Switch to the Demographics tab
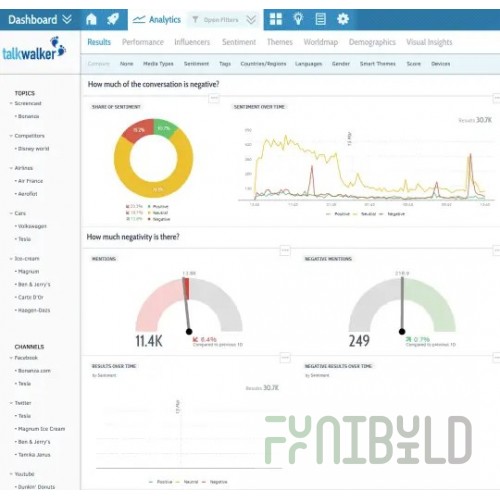 coord(372,42)
